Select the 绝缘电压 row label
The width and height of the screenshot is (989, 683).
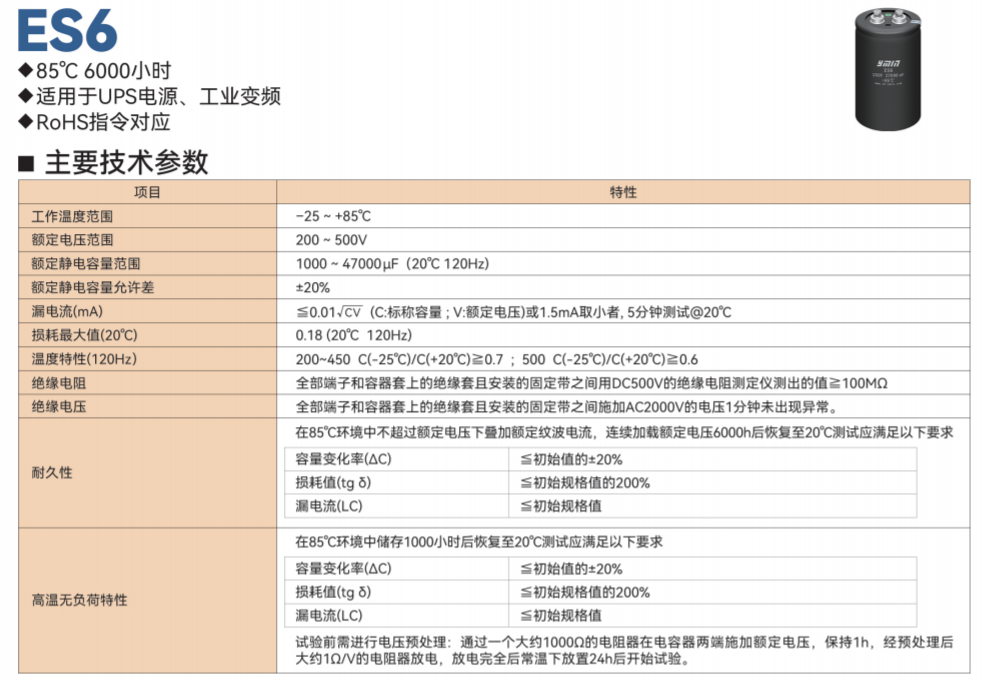(58, 407)
